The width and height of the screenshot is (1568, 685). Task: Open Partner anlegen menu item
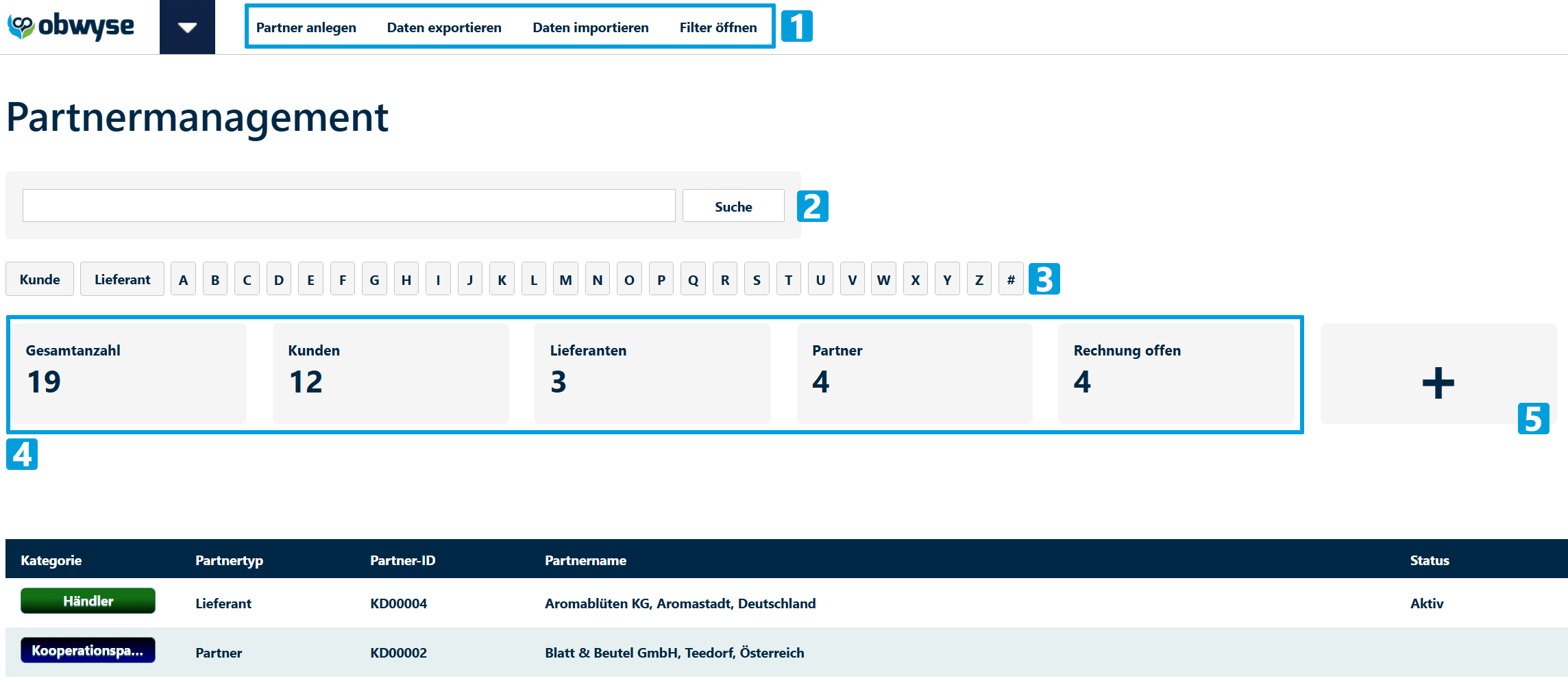click(306, 28)
